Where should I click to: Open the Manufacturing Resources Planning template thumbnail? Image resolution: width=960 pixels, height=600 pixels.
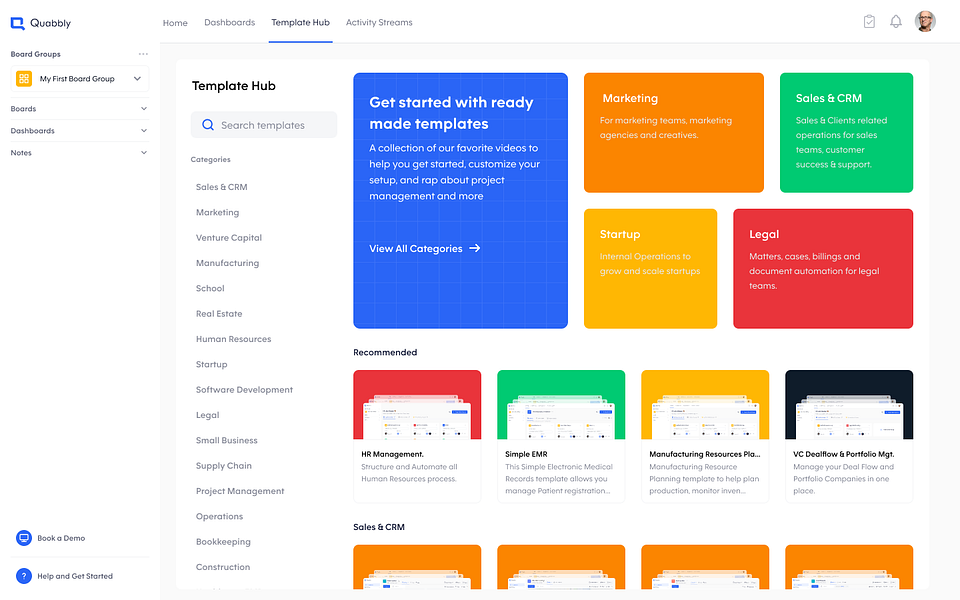pos(705,405)
